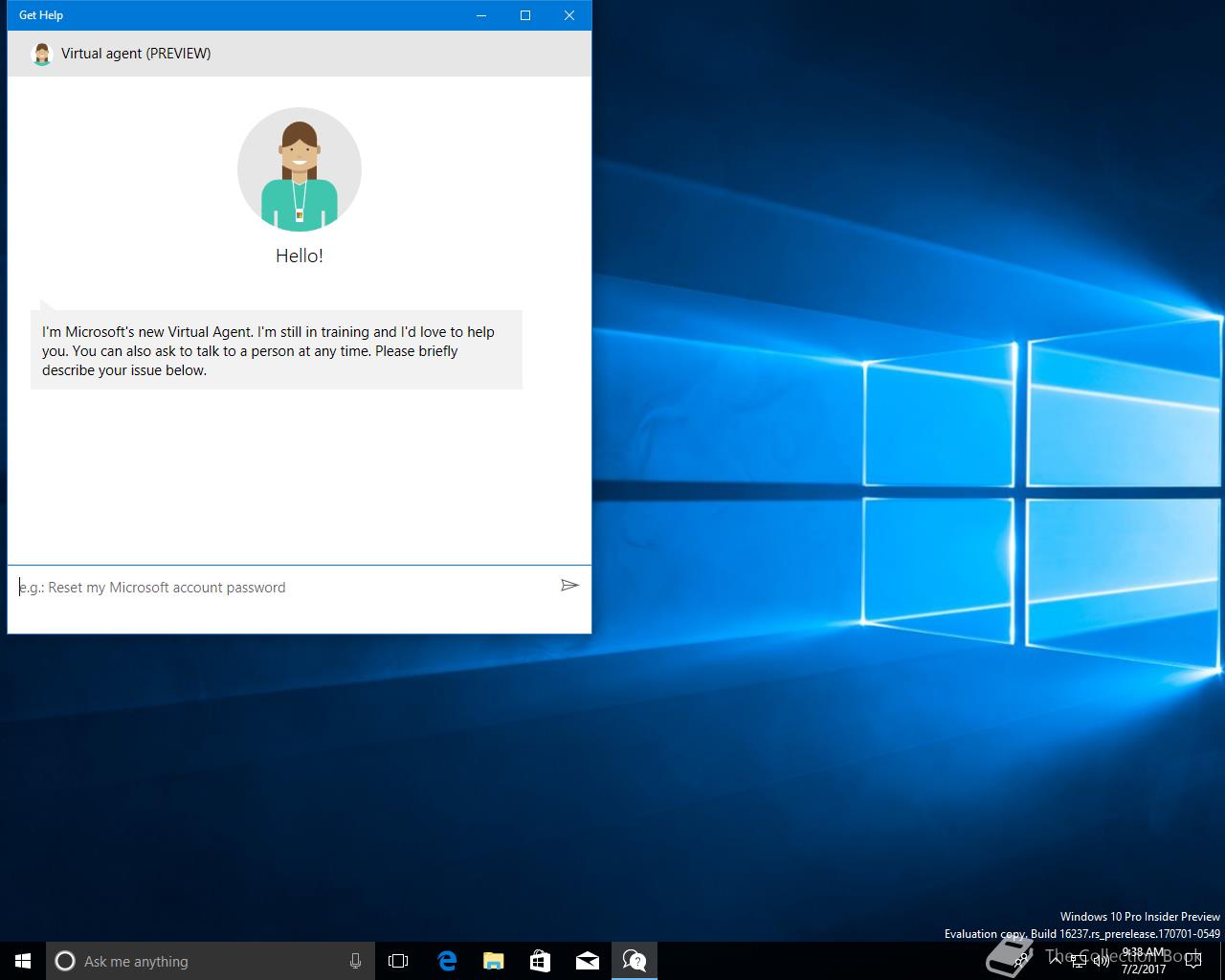Click the Cortana circle icon
Image resolution: width=1225 pixels, height=980 pixels.
coord(65,961)
